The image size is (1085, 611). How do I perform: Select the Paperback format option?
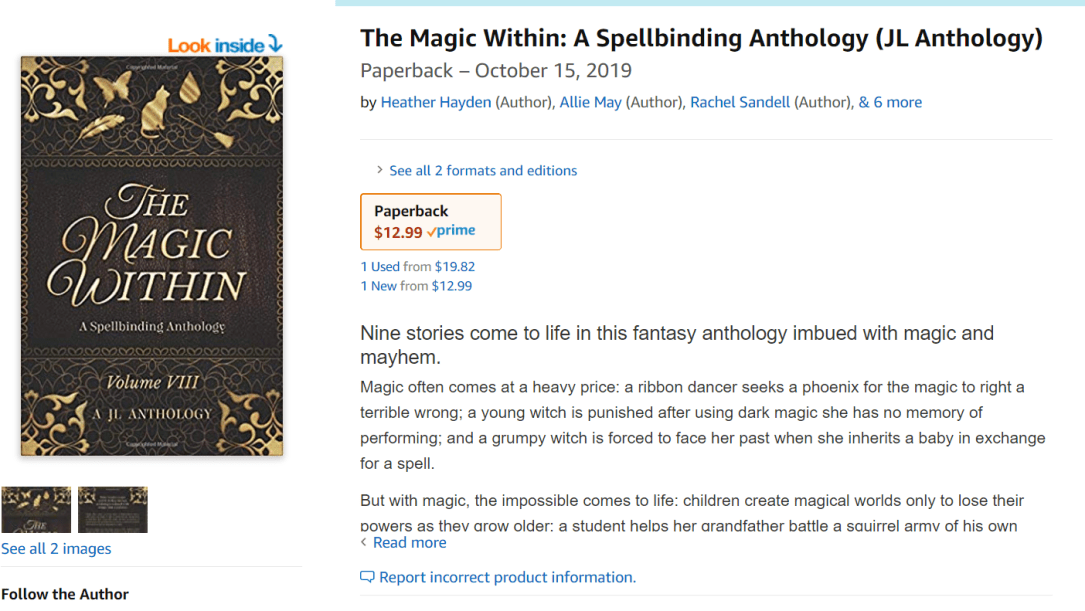pyautogui.click(x=430, y=221)
